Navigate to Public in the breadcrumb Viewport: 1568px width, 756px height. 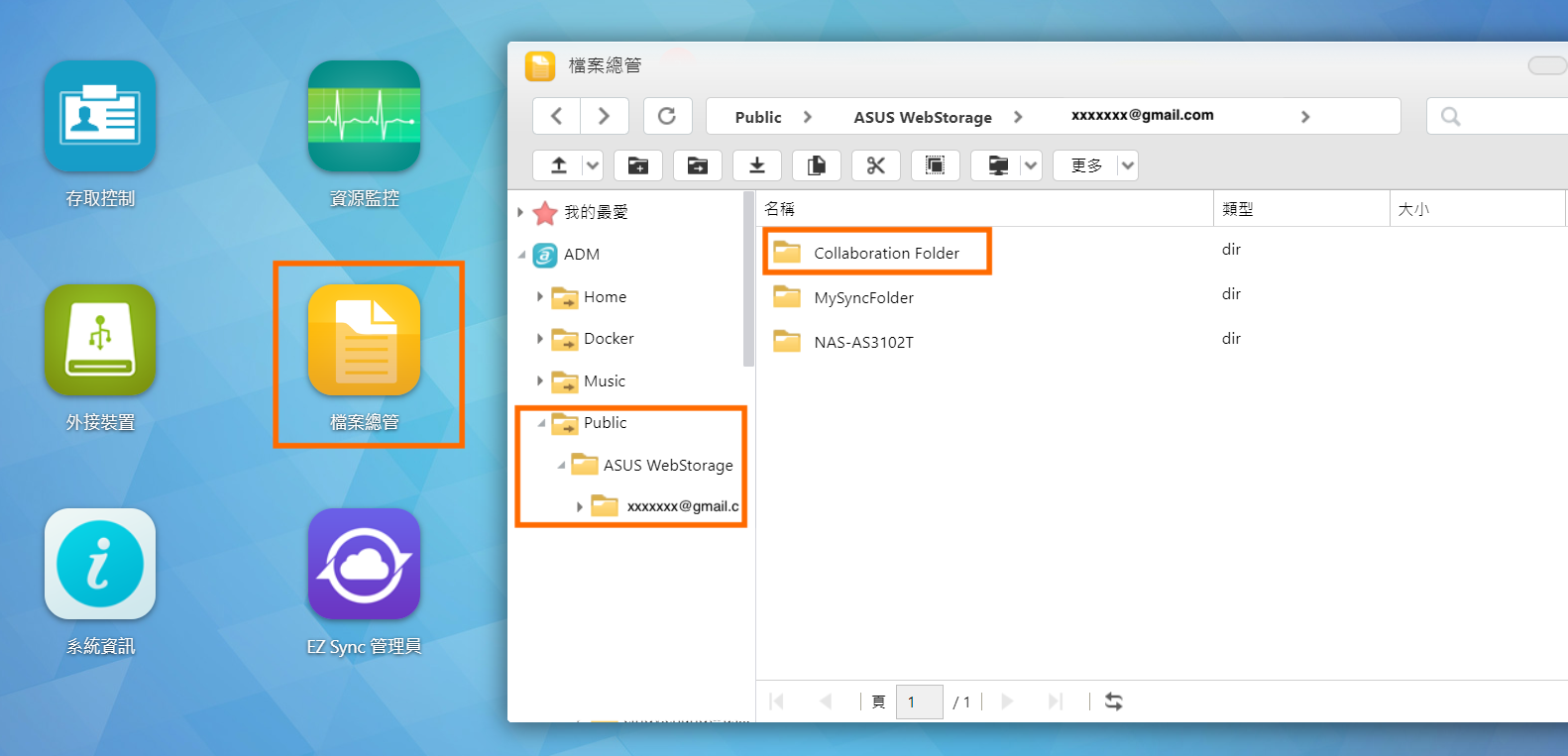[x=758, y=117]
